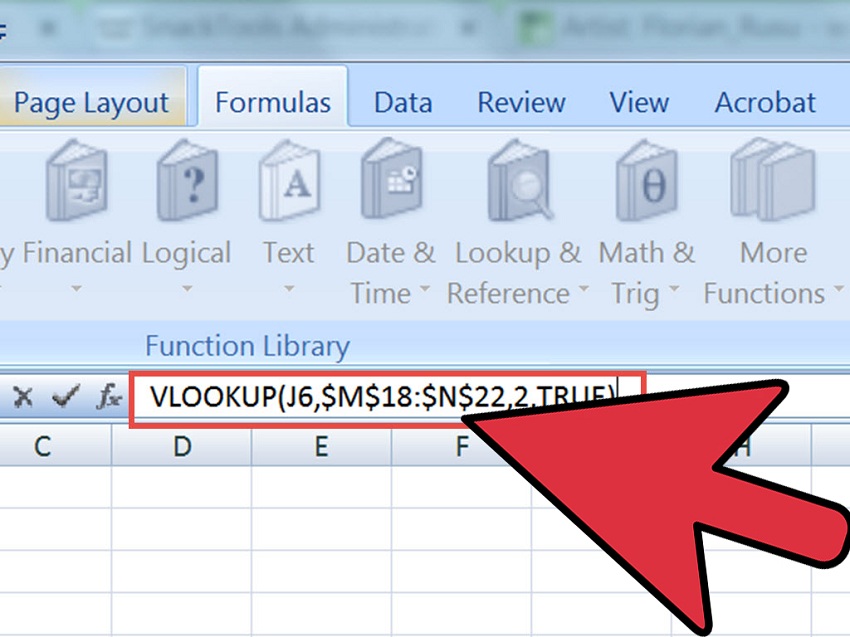850x637 pixels.
Task: Open the Math & Trig functions icon
Action: [646, 180]
